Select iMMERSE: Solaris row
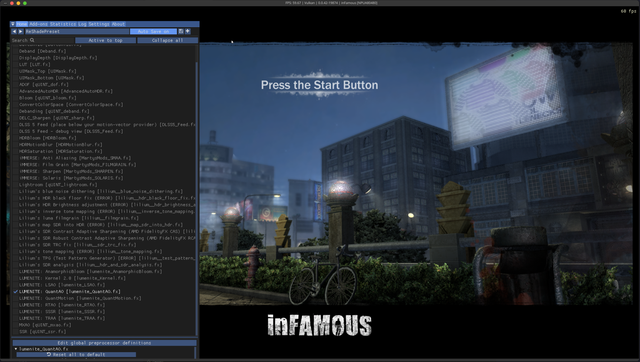Image resolution: width=640 pixels, height=362 pixels. tap(71, 178)
